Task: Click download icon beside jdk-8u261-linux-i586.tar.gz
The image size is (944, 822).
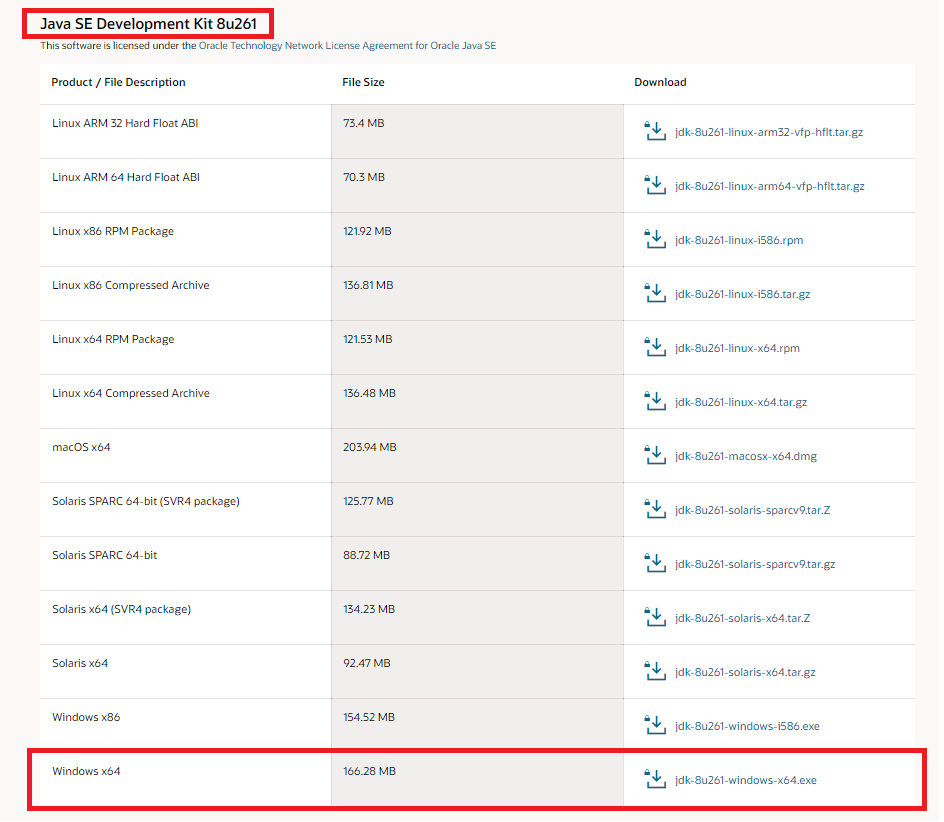Action: [654, 293]
